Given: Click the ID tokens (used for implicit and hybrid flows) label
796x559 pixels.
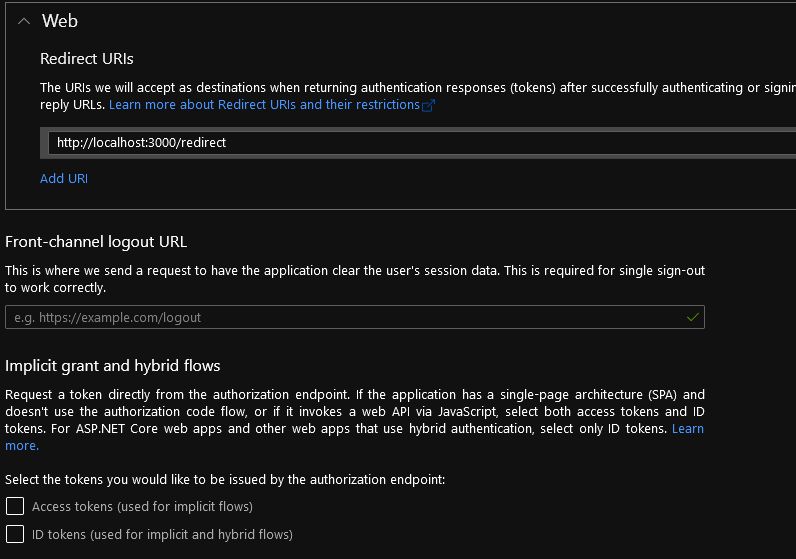Looking at the screenshot, I should tap(162, 534).
